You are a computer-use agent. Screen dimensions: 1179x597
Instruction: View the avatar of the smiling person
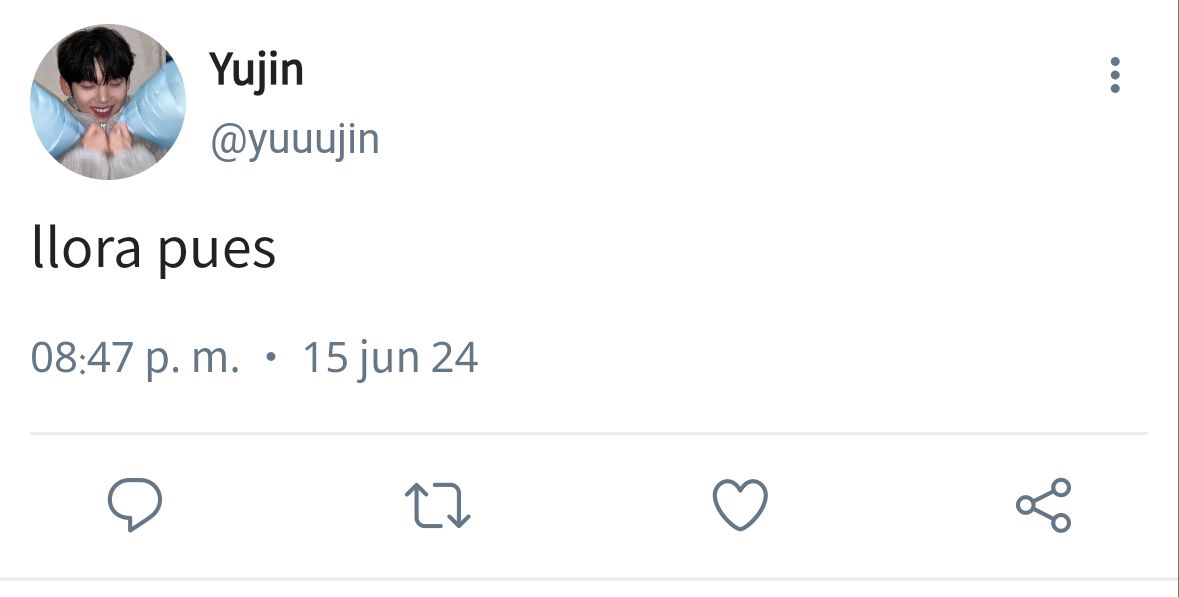(x=108, y=102)
